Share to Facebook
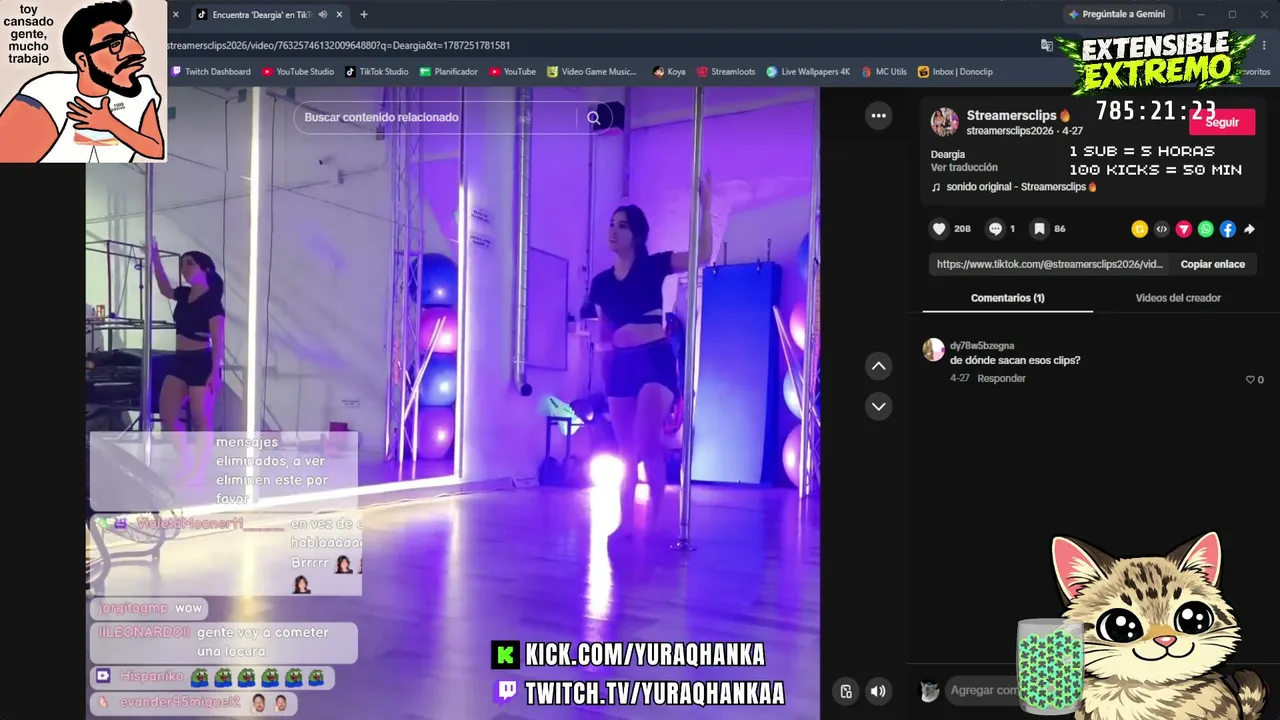1280x720 pixels. [x=1227, y=229]
